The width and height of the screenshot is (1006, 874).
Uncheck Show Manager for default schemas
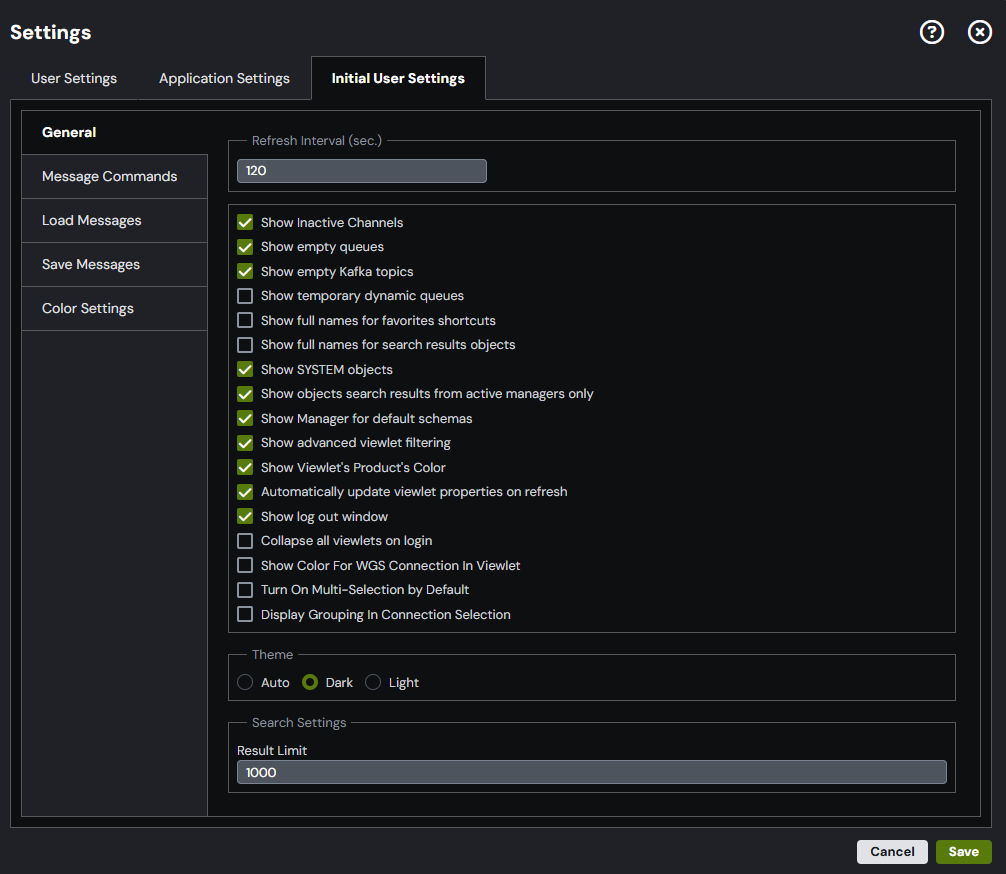point(245,418)
